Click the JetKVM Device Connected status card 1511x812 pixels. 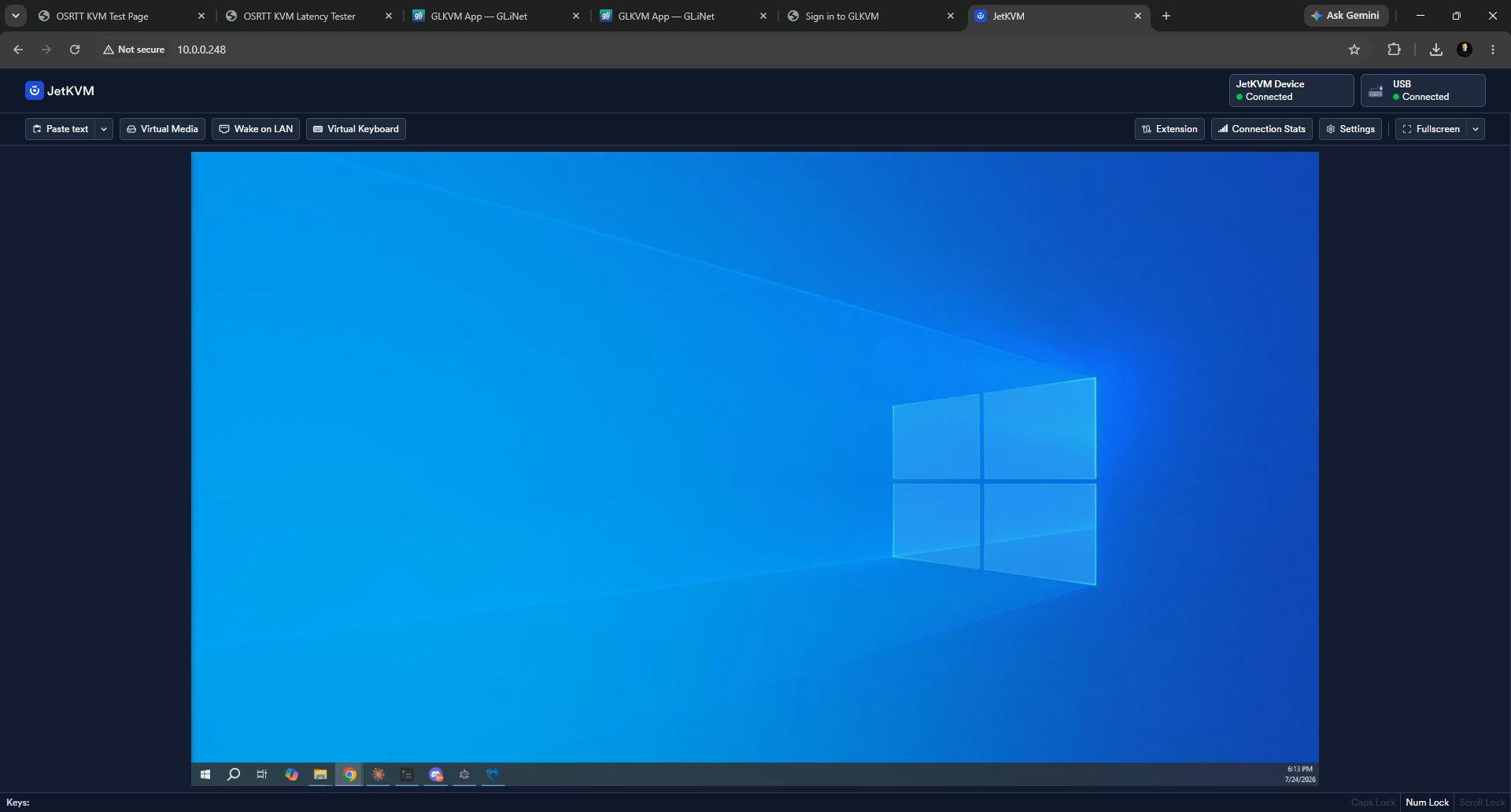click(x=1291, y=90)
